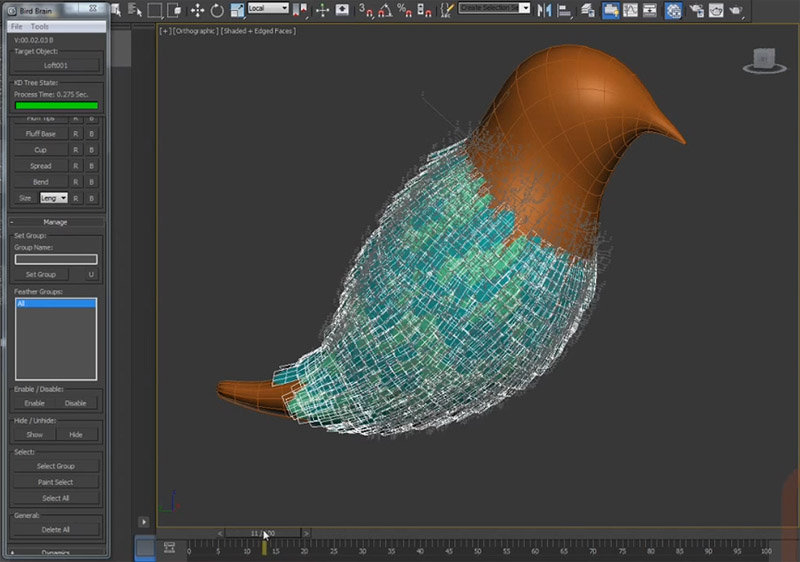
Task: Click the Rectangular Selection Region icon
Action: click(155, 10)
